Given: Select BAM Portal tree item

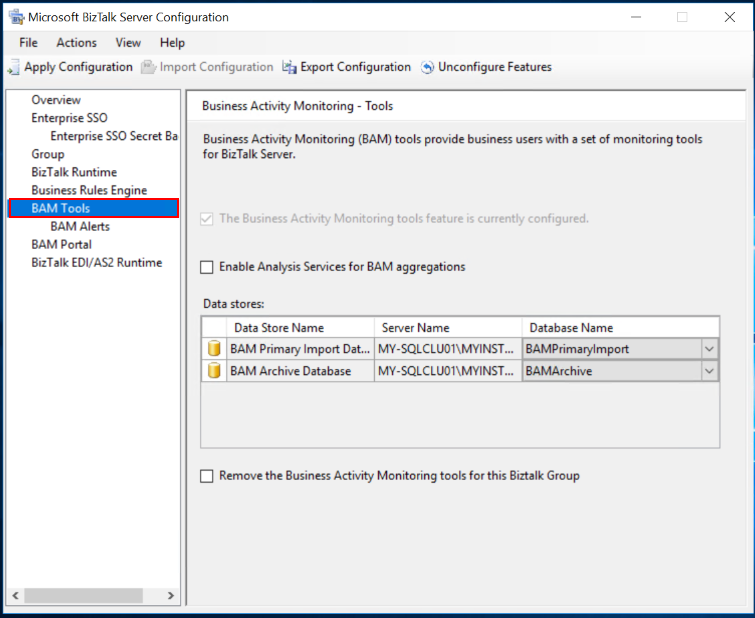Looking at the screenshot, I should click(x=61, y=245).
